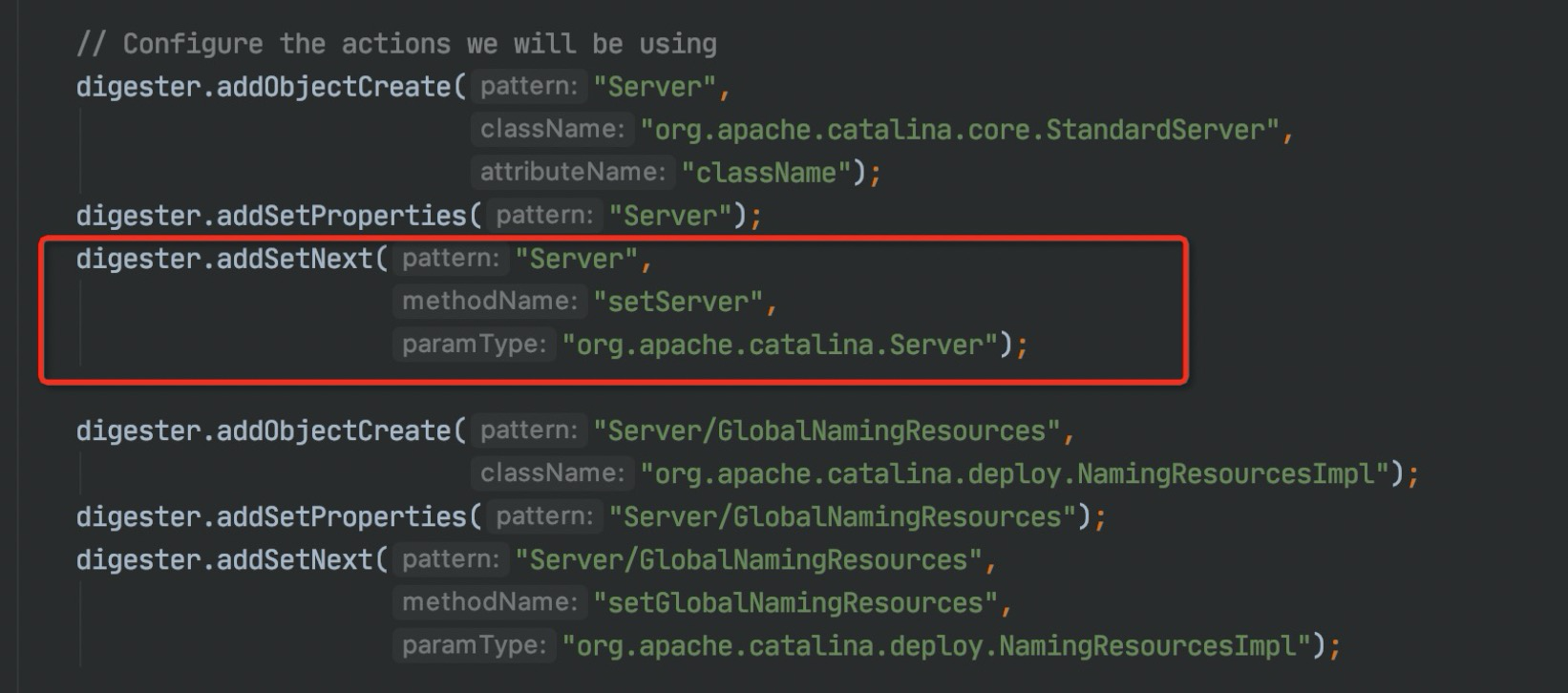Click the first digester.addObjectCreate call

271,87
